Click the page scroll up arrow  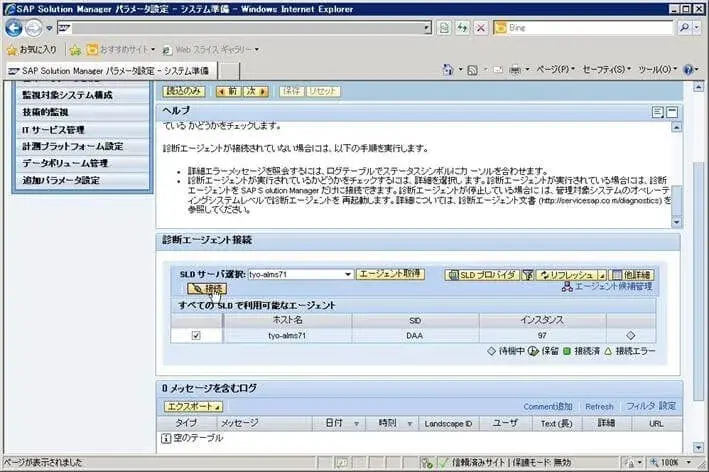[x=699, y=87]
